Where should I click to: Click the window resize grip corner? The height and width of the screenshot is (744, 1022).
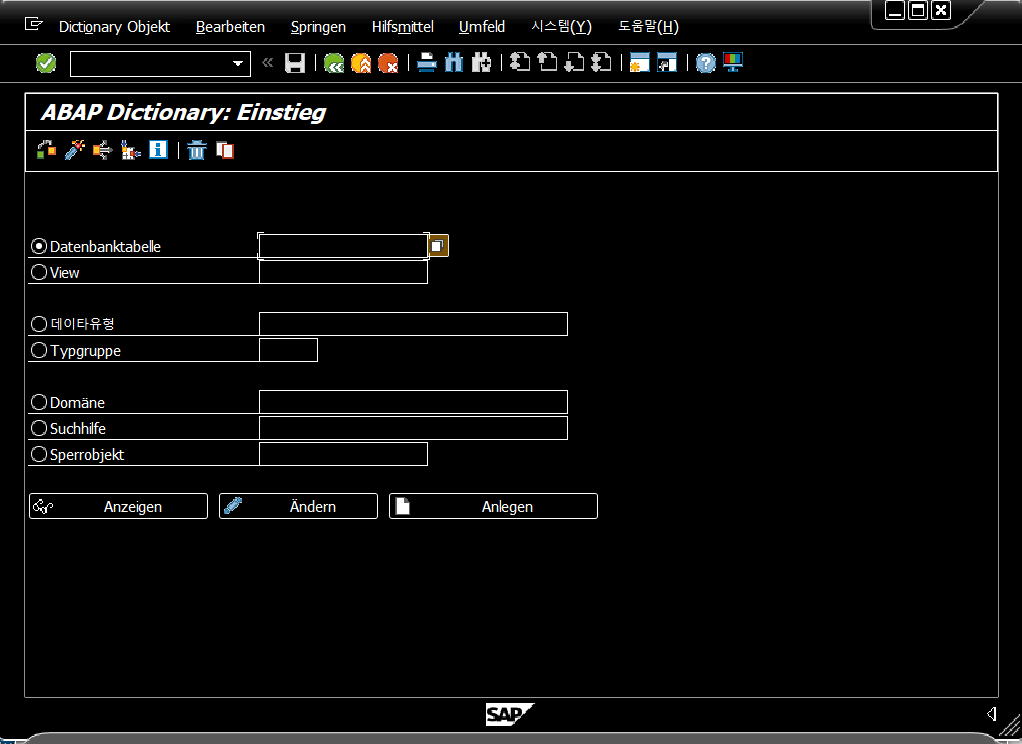(x=1012, y=725)
